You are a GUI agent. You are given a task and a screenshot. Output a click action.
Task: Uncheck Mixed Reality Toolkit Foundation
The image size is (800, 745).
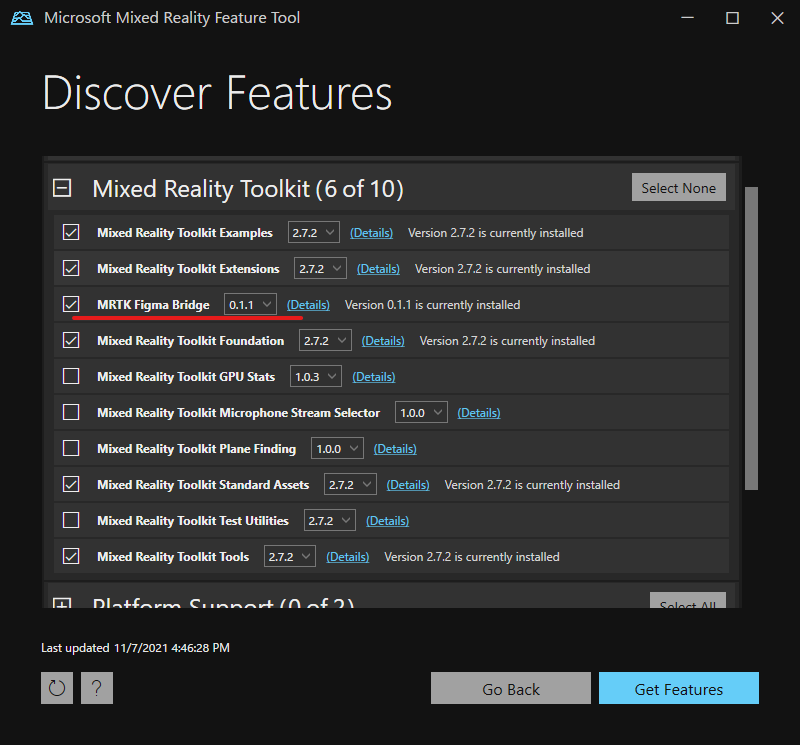(x=71, y=340)
